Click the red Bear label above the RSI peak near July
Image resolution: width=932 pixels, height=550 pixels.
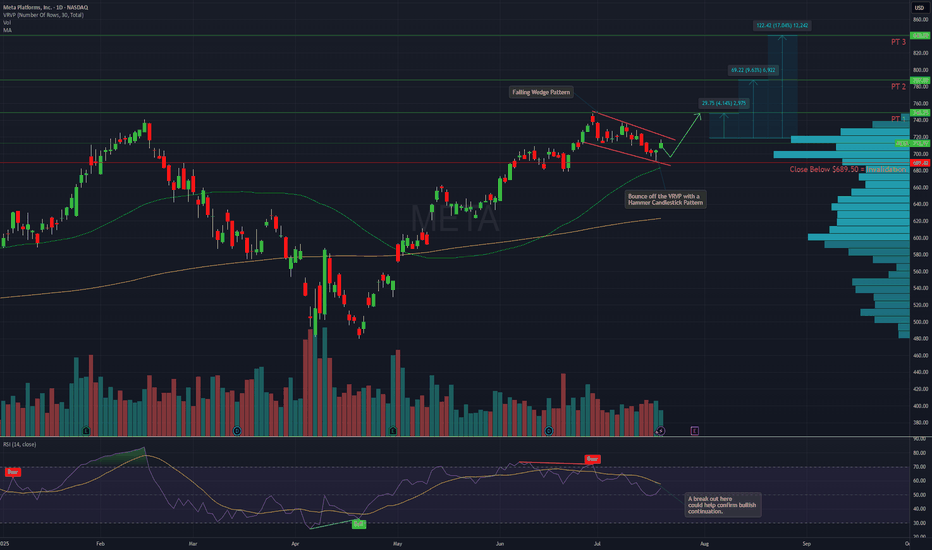[592, 459]
